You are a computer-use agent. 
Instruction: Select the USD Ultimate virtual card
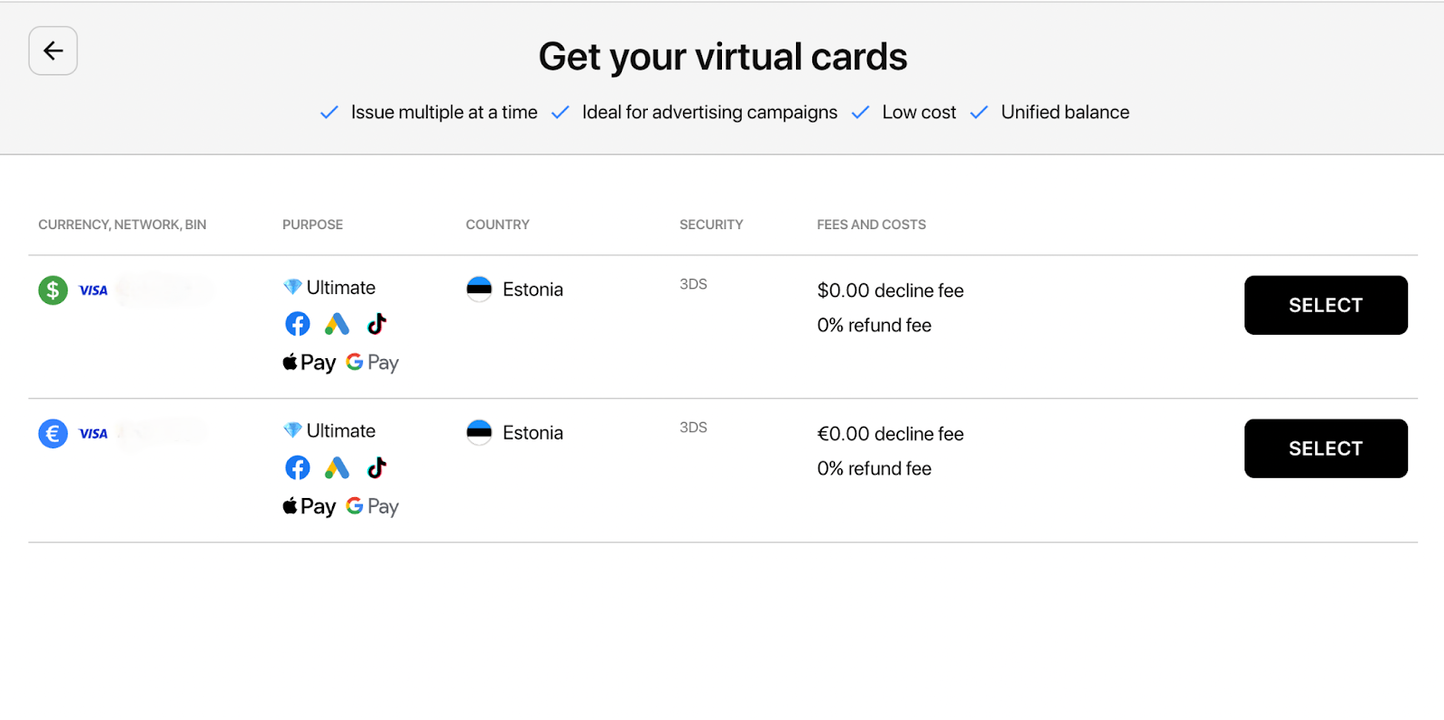point(1326,305)
